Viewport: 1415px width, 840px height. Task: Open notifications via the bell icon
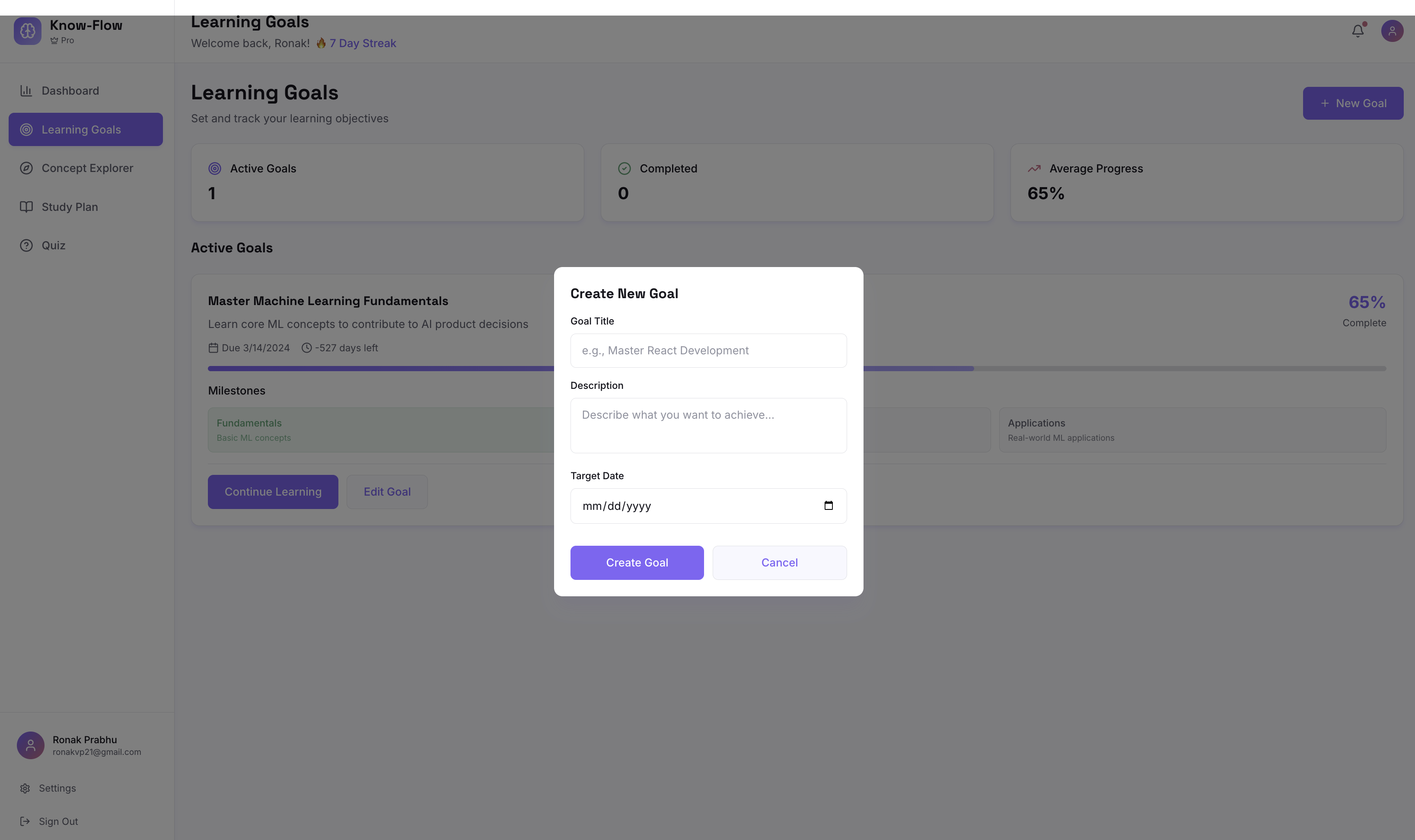(x=1357, y=31)
